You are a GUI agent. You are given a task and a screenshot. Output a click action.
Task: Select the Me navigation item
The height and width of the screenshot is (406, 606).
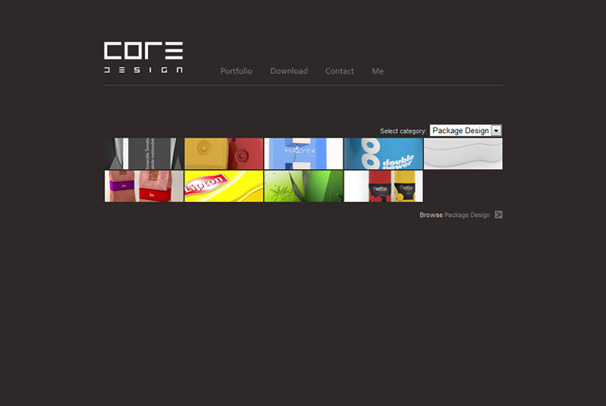(377, 71)
